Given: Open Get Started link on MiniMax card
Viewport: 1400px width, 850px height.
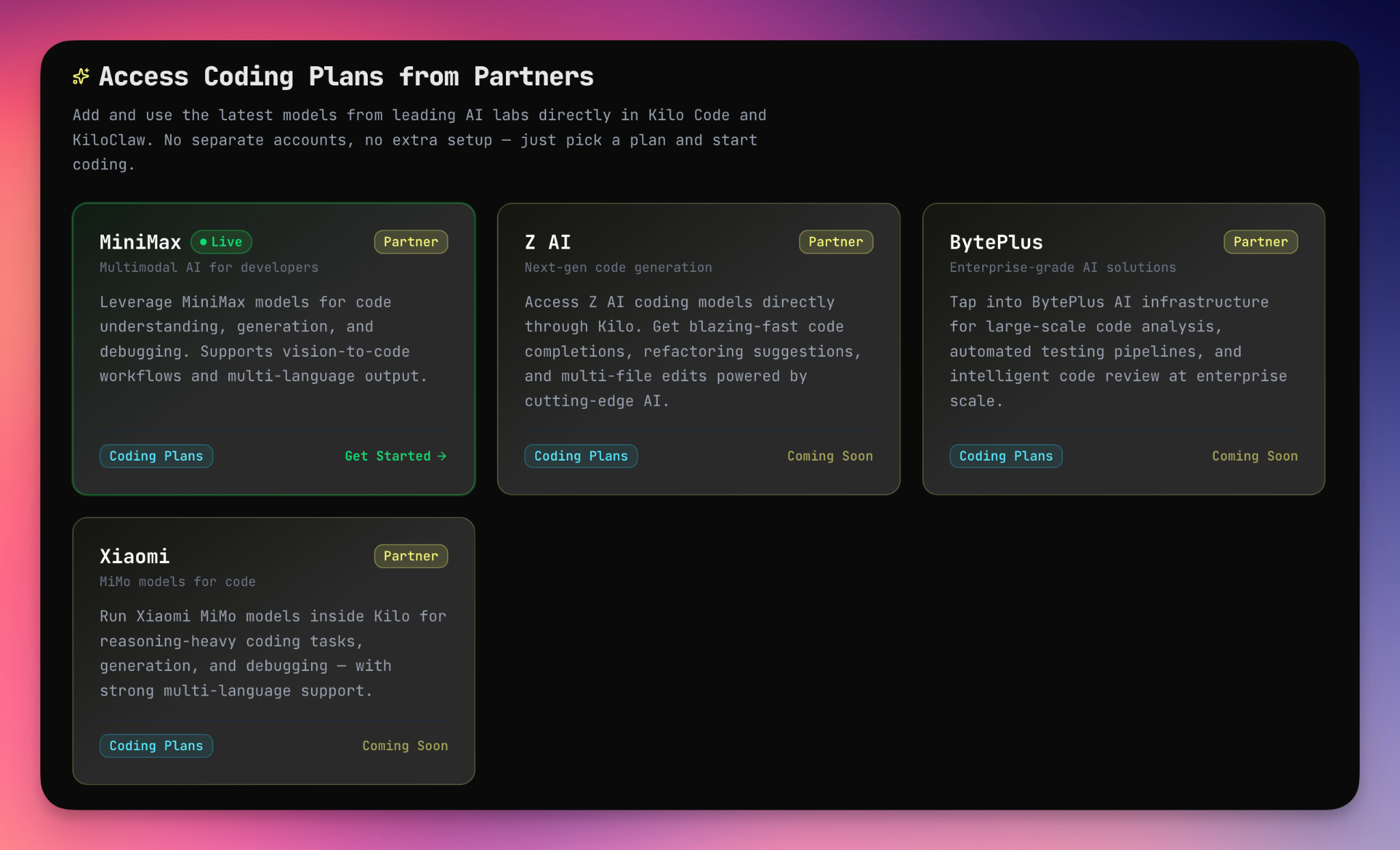Looking at the screenshot, I should (396, 456).
